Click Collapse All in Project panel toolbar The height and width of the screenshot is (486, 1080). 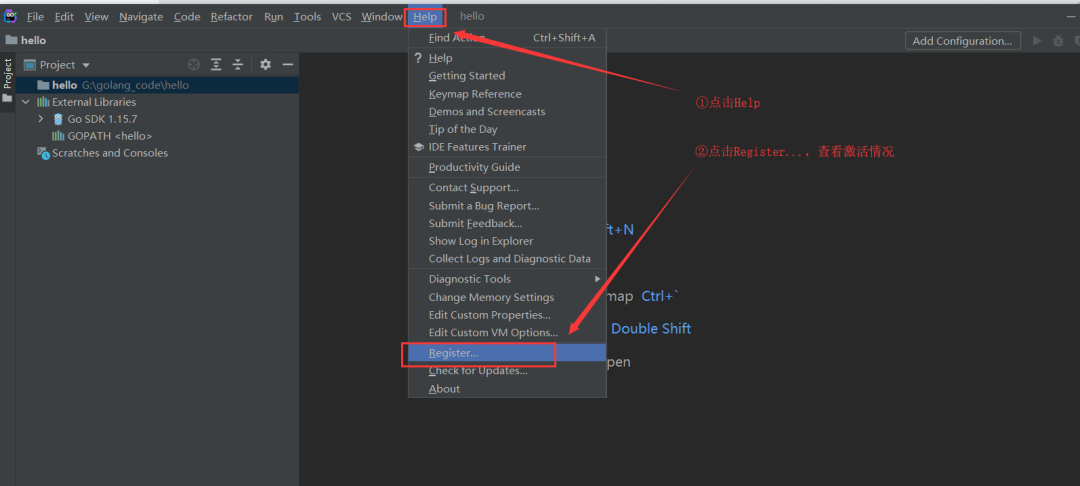238,64
